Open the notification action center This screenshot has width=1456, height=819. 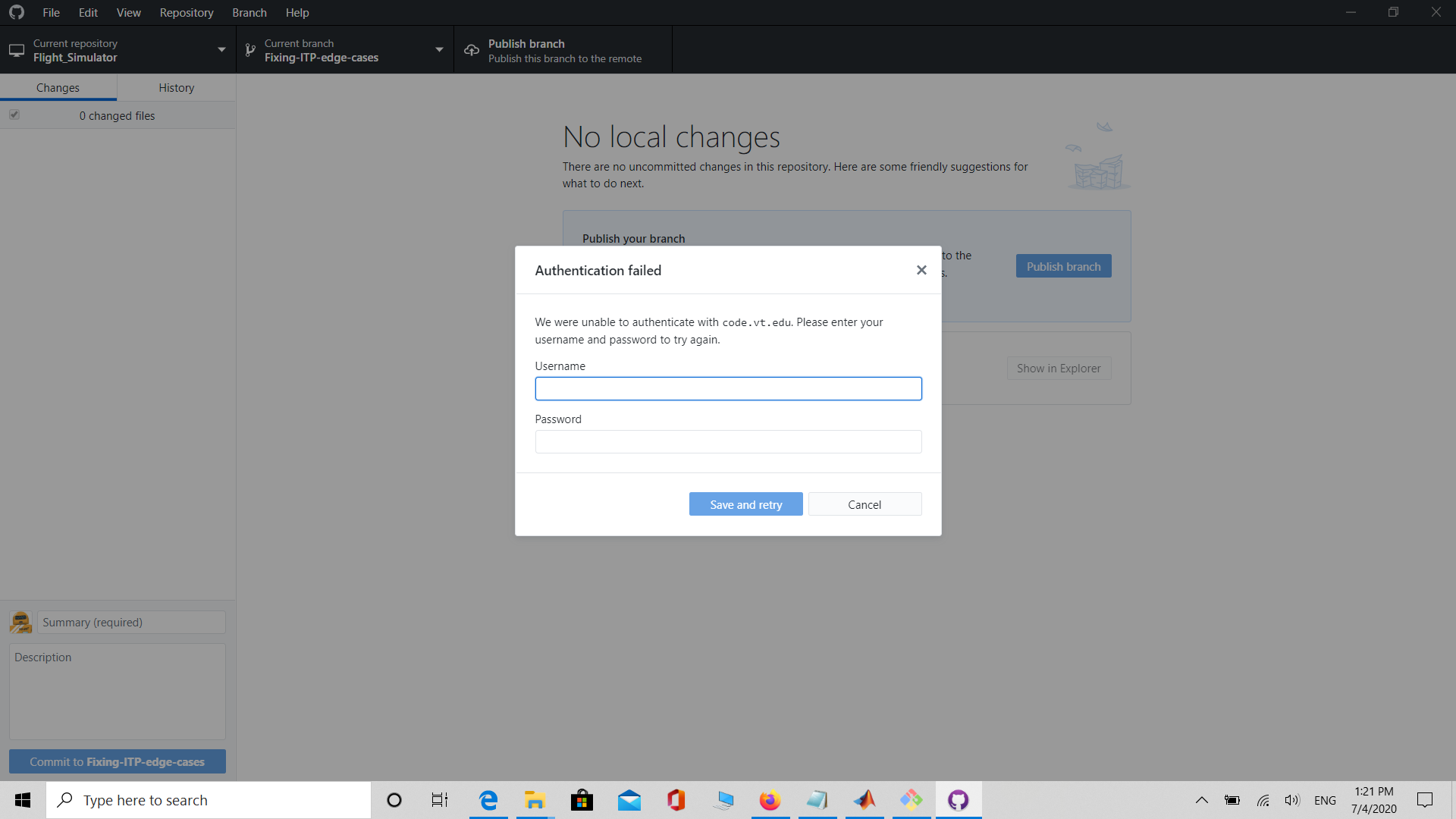1425,800
